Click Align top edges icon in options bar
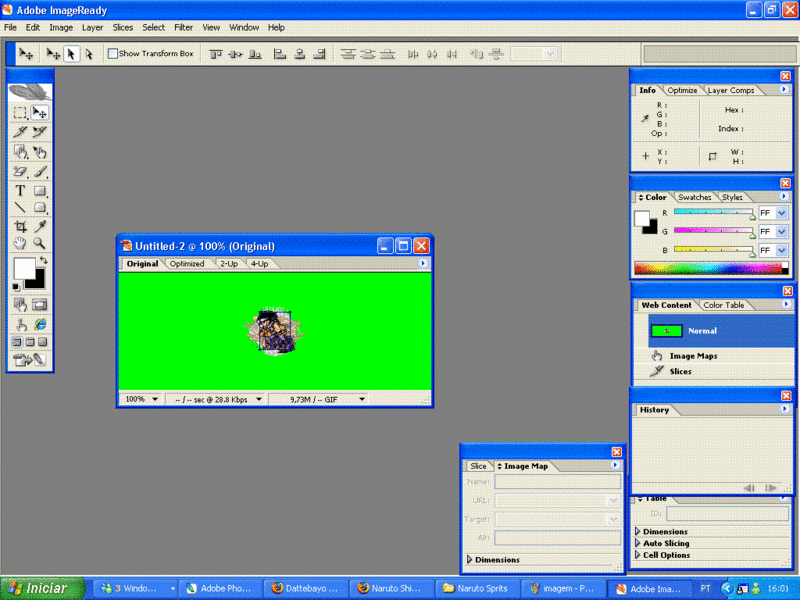 click(x=215, y=54)
